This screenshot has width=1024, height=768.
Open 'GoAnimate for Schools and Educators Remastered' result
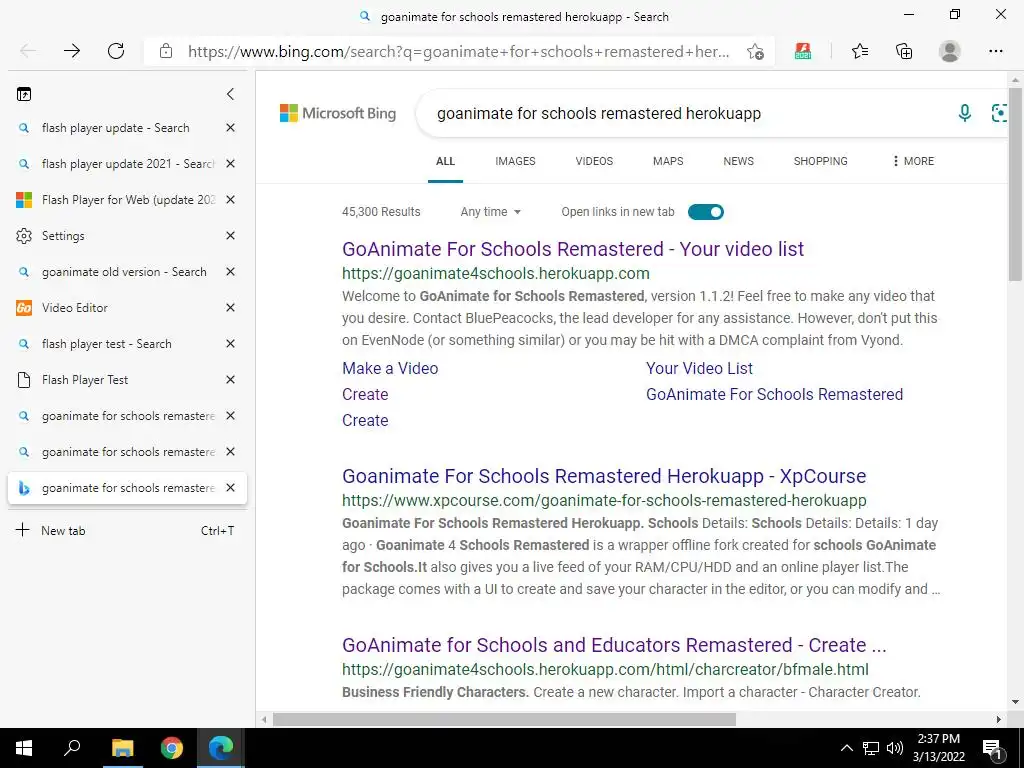614,645
